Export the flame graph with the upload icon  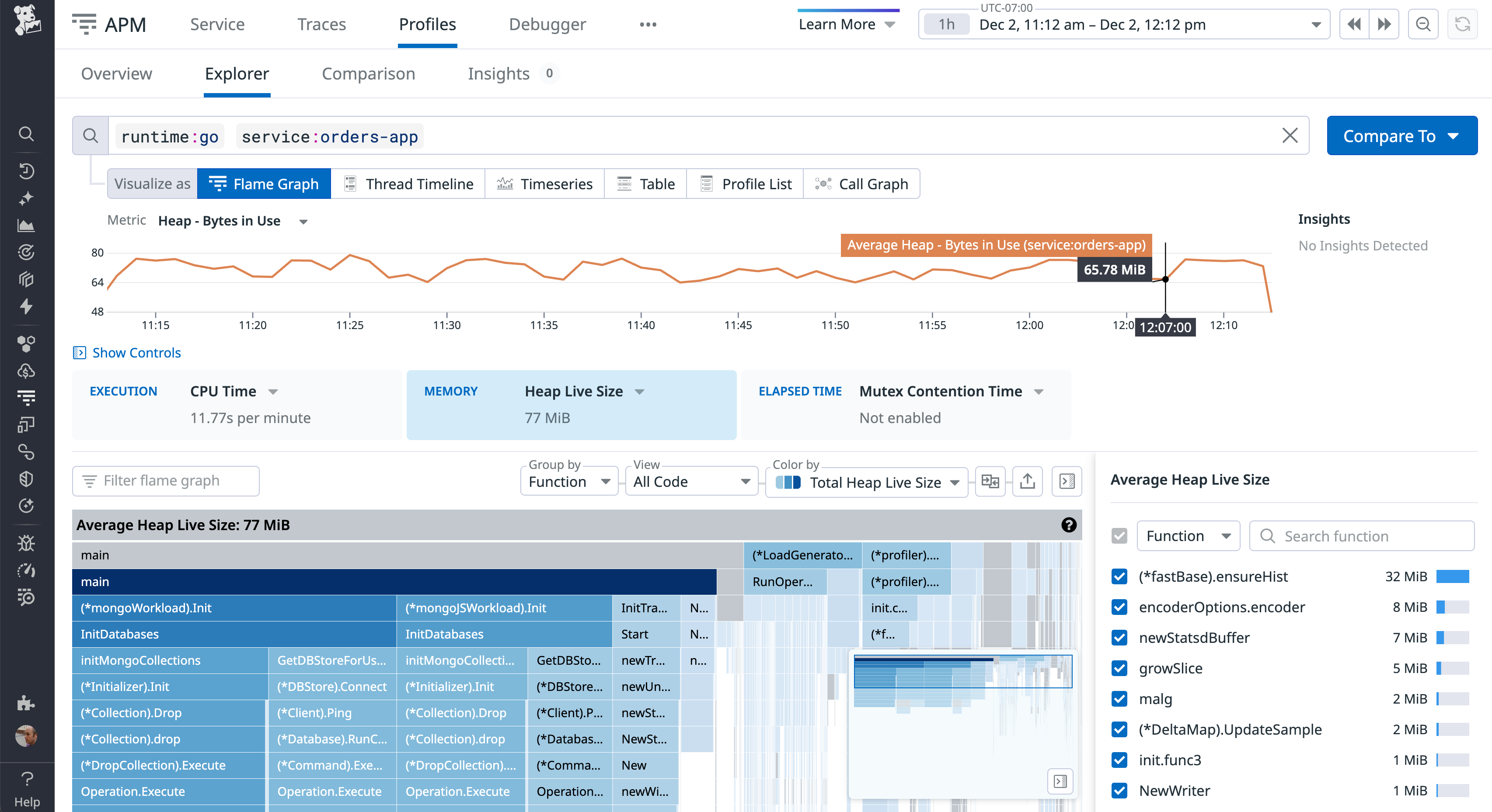(1027, 481)
